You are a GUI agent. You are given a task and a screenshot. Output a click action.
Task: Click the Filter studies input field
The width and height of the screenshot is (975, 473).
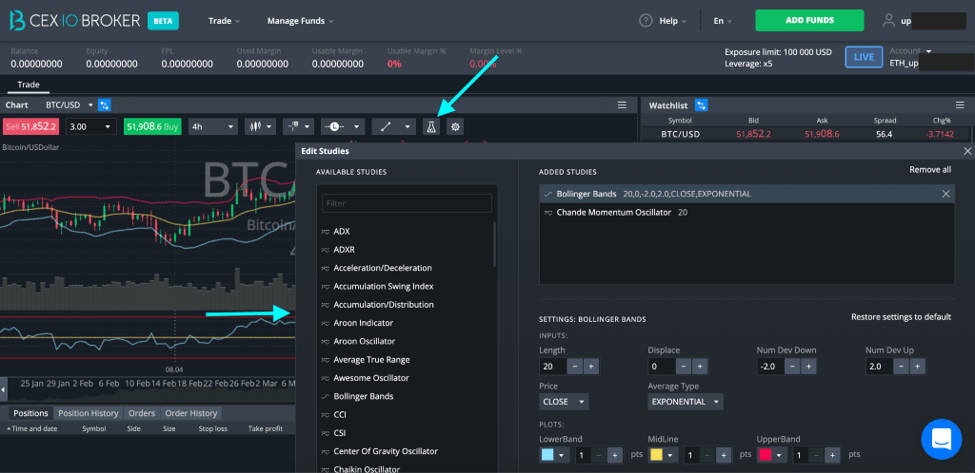pyautogui.click(x=407, y=203)
